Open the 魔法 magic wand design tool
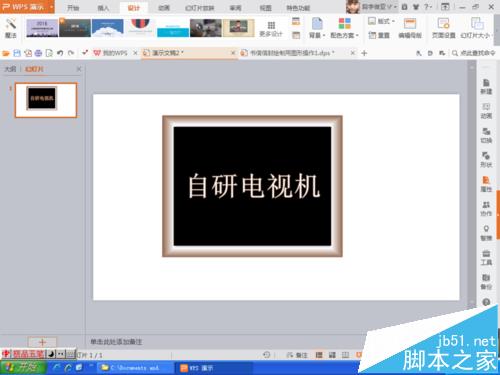This screenshot has height=375, width=500. [11, 28]
